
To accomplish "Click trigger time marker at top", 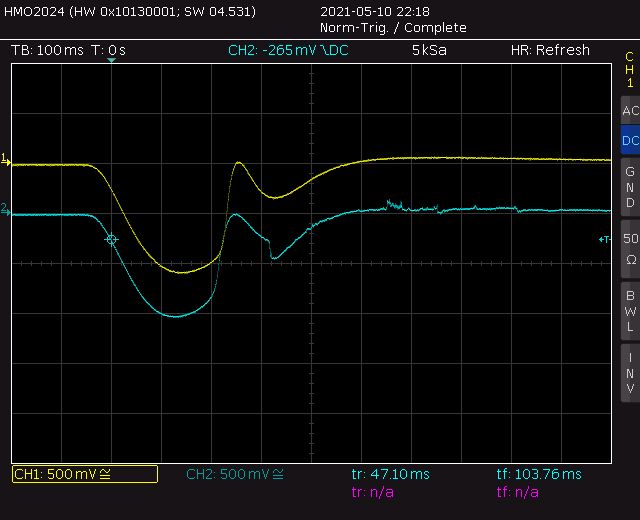I will [111, 60].
